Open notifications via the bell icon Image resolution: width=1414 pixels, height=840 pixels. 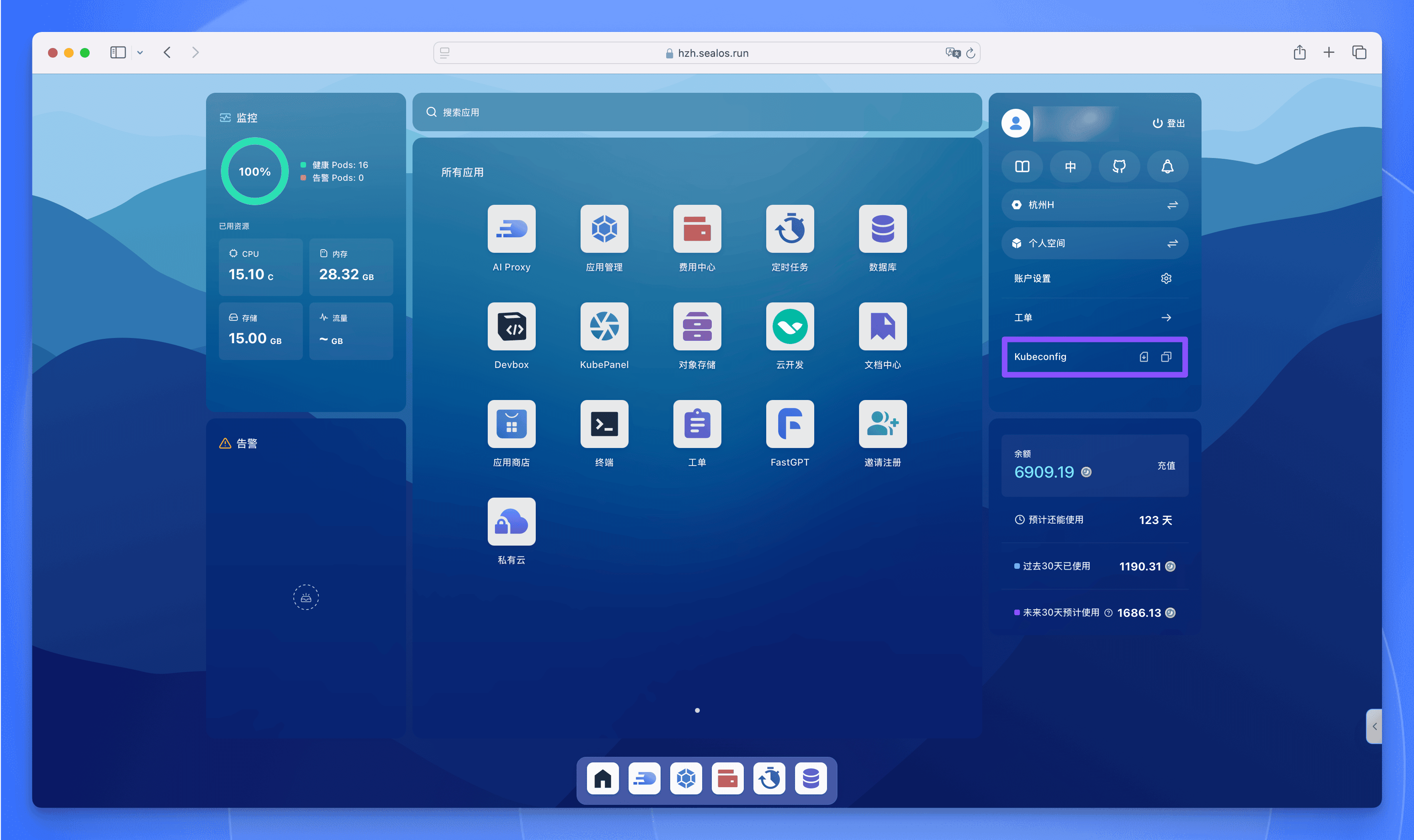click(1167, 166)
